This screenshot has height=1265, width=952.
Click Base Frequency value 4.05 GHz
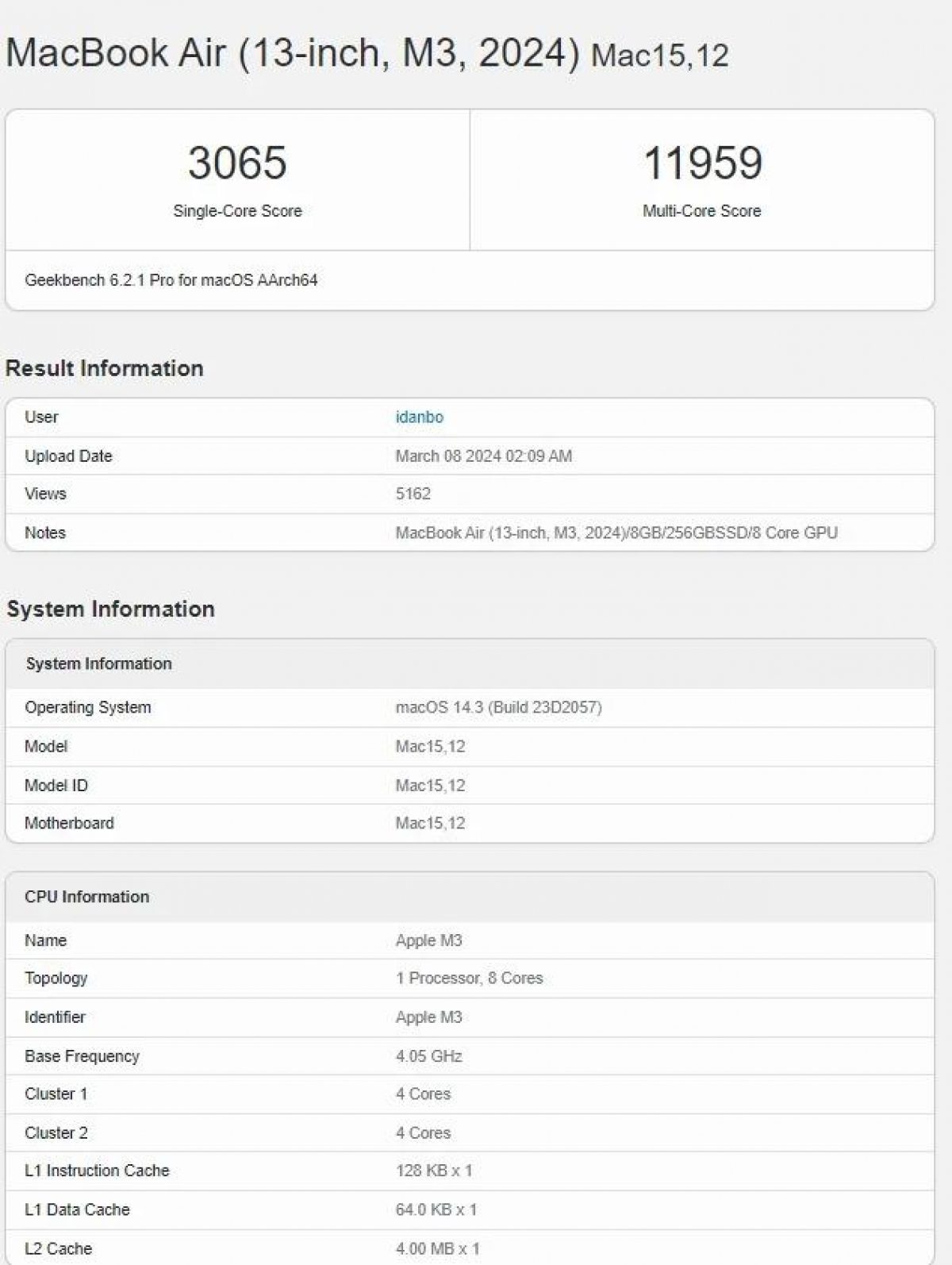[x=429, y=1056]
